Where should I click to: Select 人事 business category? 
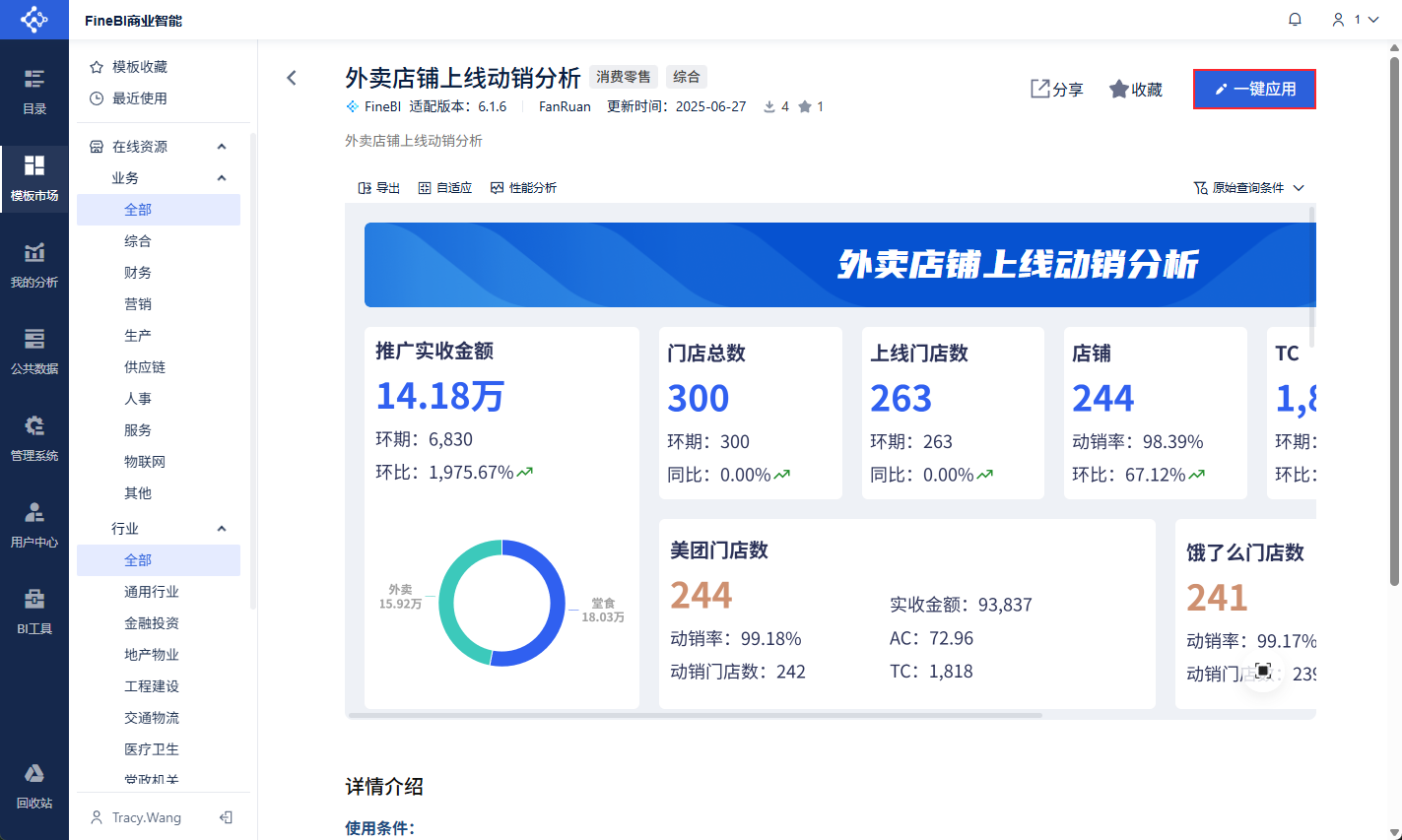(x=159, y=399)
